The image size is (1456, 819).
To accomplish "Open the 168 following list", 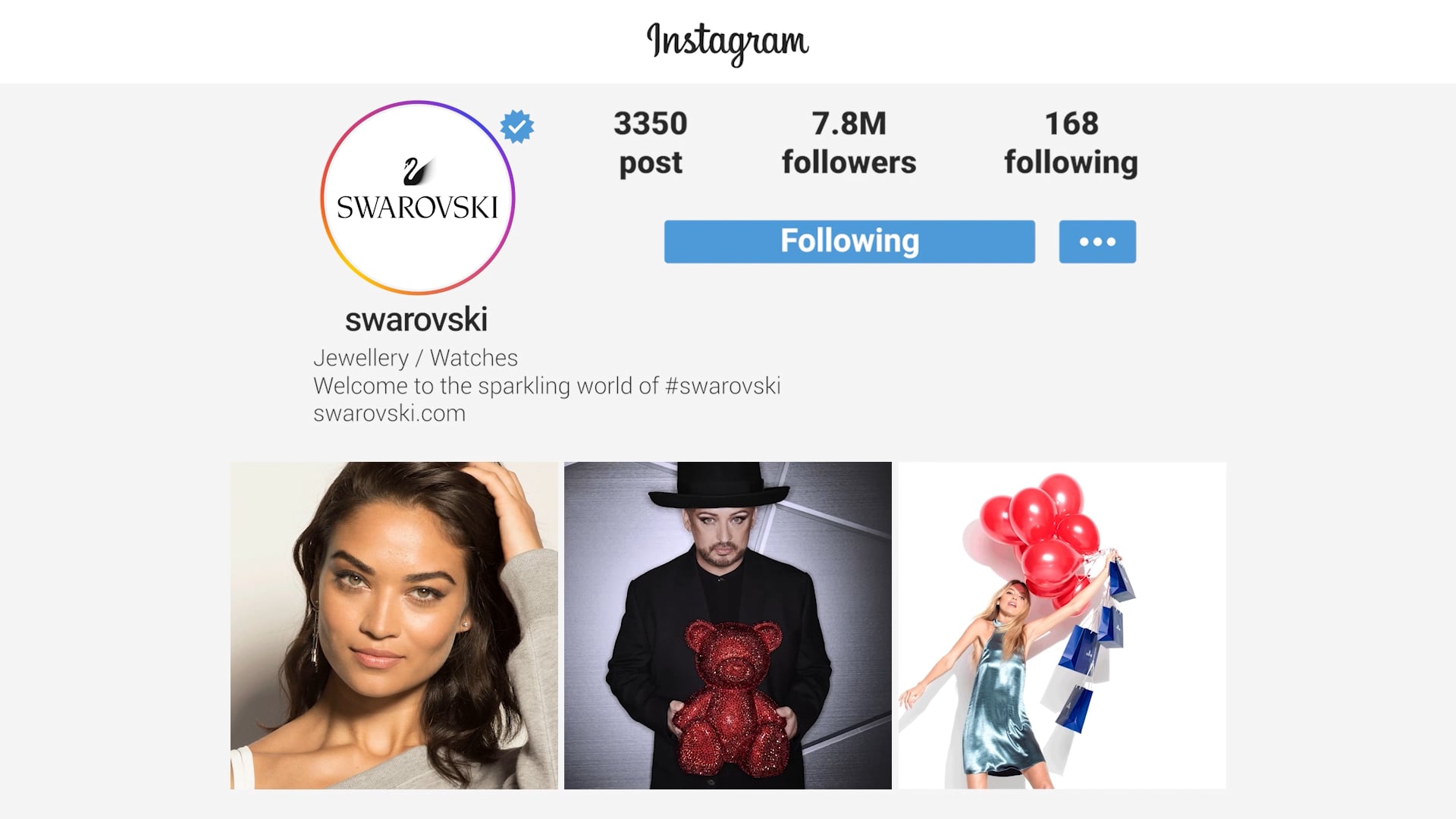I will tap(1071, 143).
